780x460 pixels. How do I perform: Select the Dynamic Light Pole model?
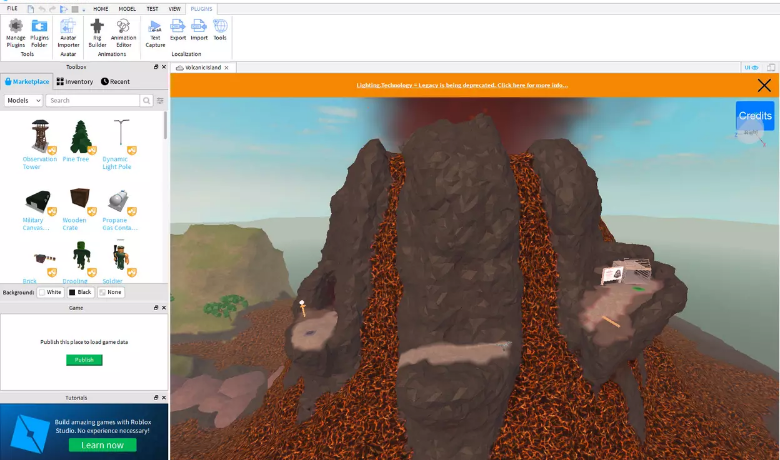click(x=121, y=136)
